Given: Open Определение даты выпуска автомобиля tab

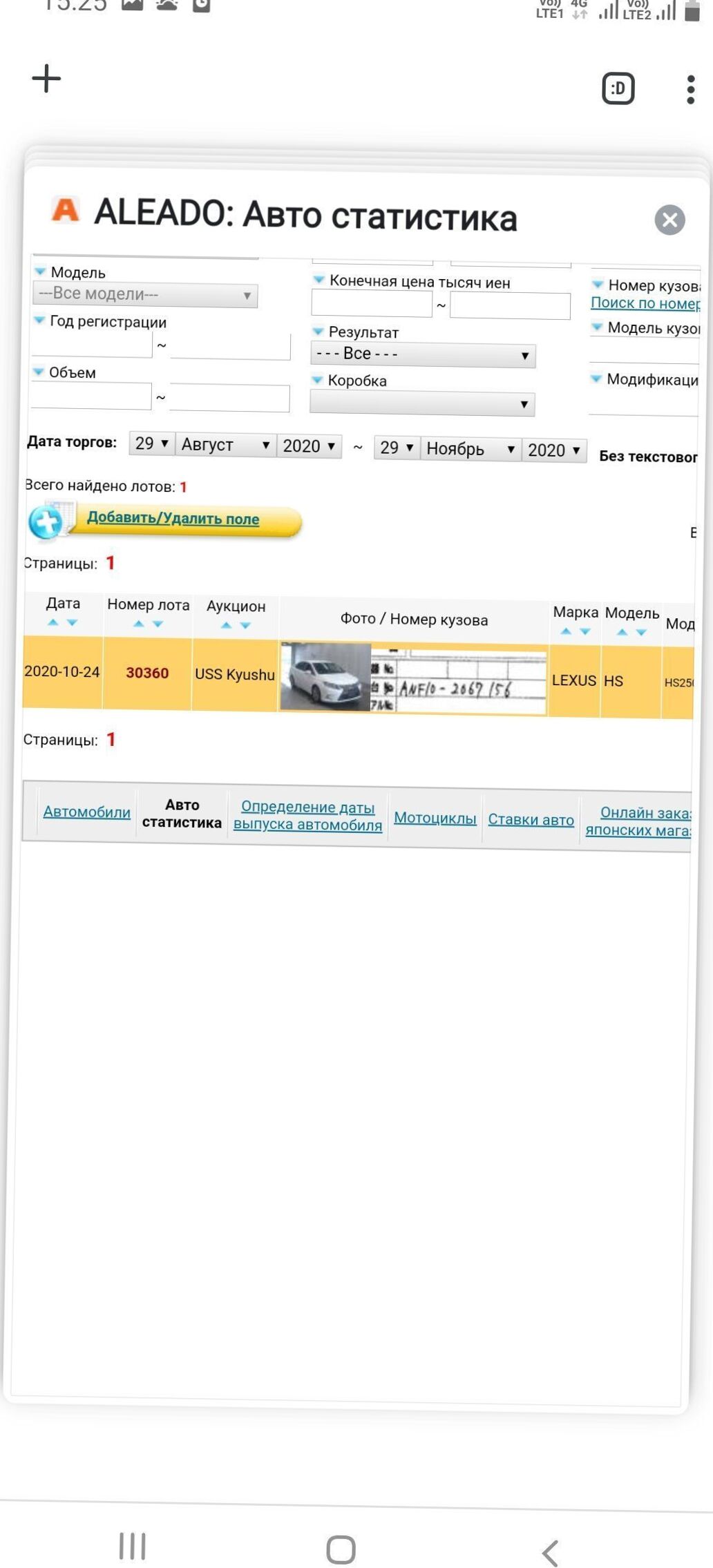Looking at the screenshot, I should point(307,816).
